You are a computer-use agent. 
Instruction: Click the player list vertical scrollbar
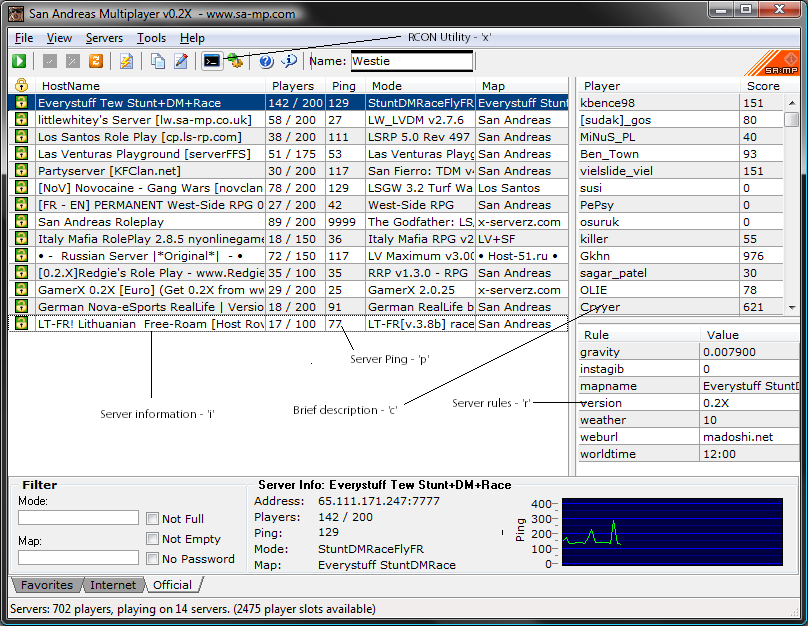point(791,200)
